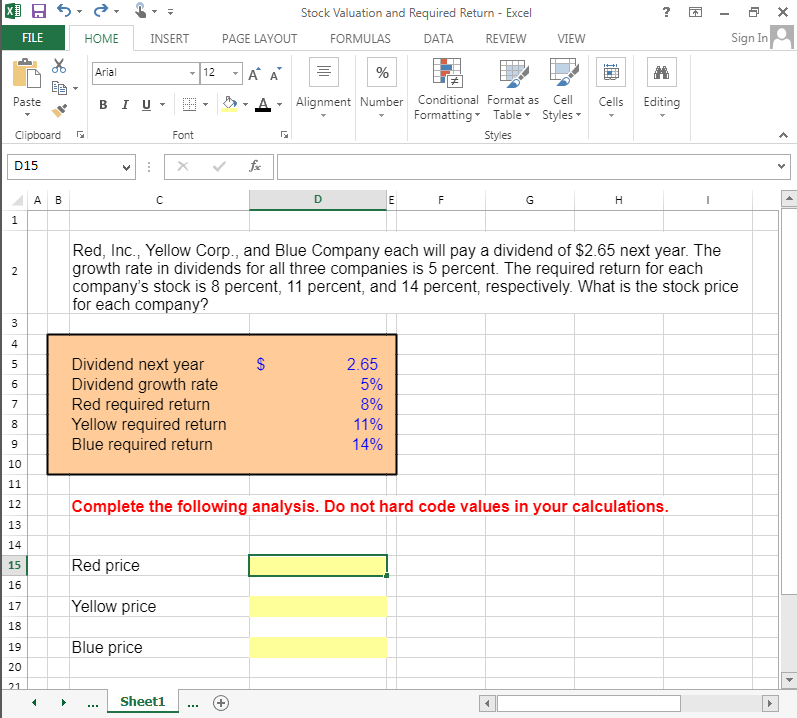The width and height of the screenshot is (797, 718).
Task: Click in the formula bar input
Action: click(x=526, y=167)
